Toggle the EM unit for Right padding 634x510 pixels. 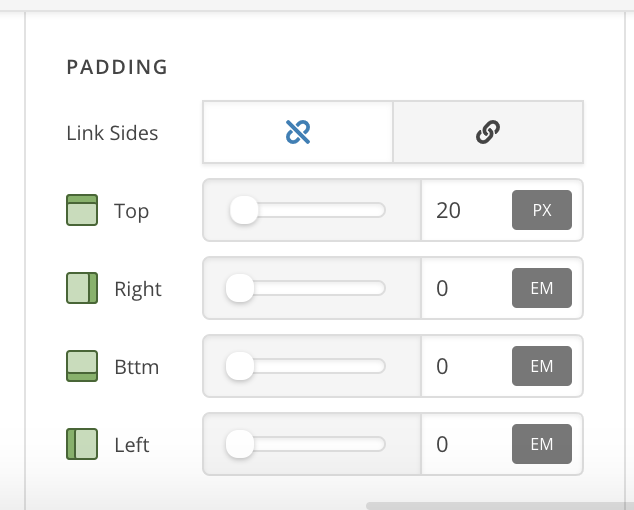[x=541, y=289]
